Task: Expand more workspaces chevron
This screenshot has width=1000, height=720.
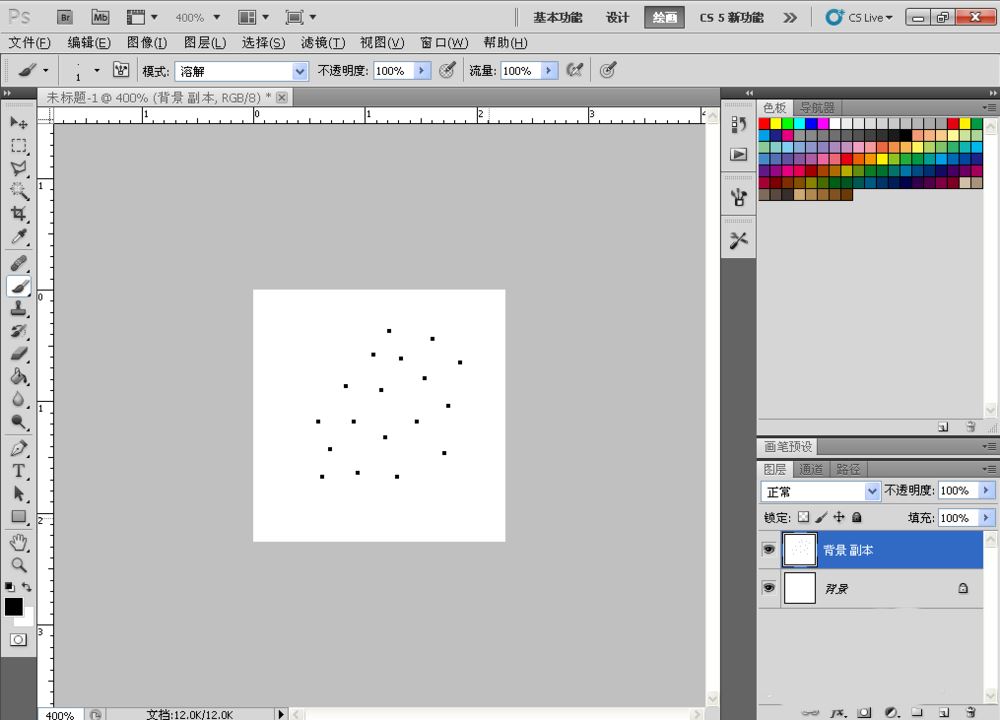Action: 790,17
